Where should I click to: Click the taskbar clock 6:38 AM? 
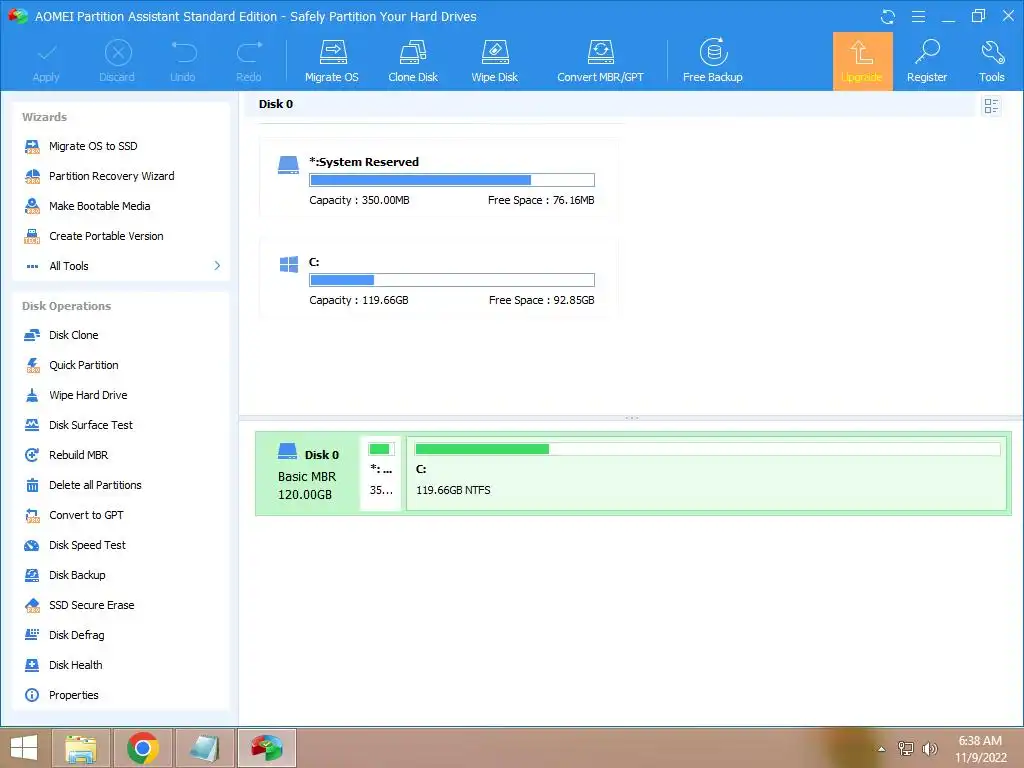point(980,741)
